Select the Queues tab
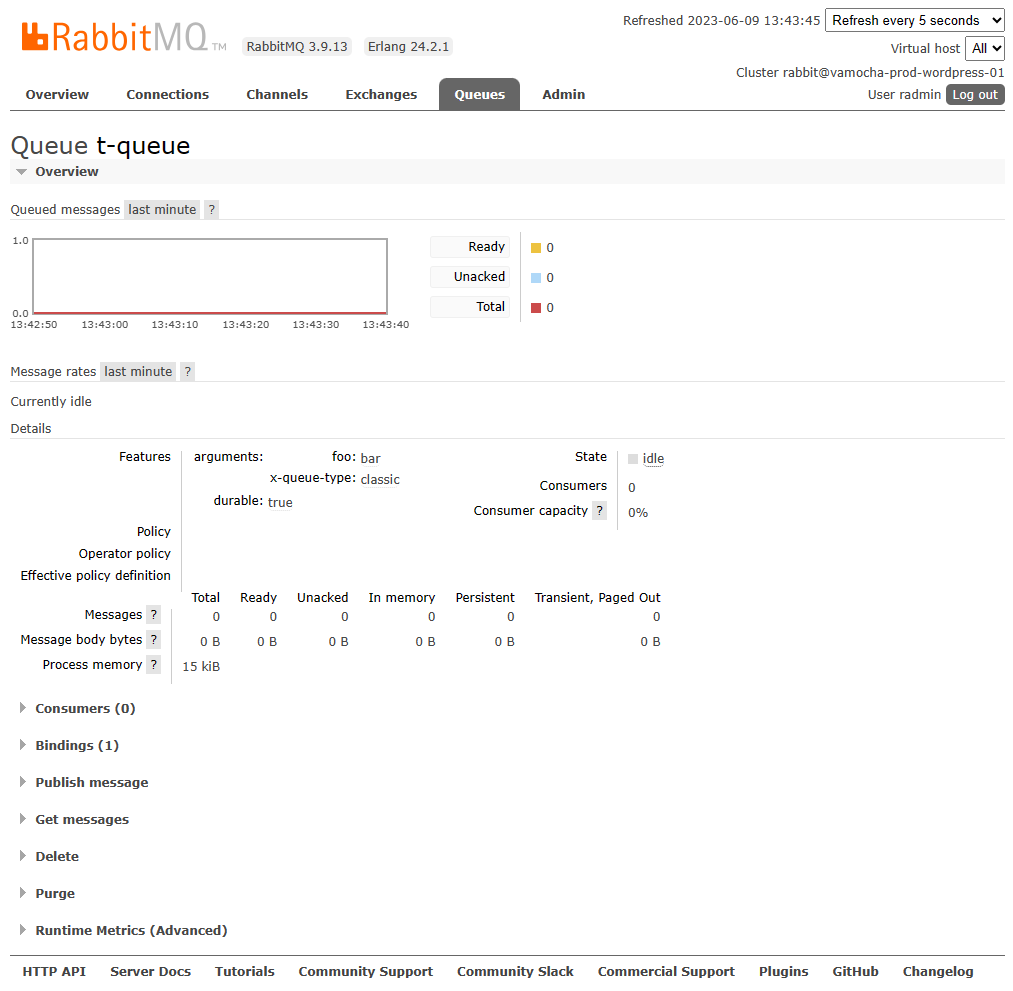This screenshot has height=991, width=1013. (479, 94)
